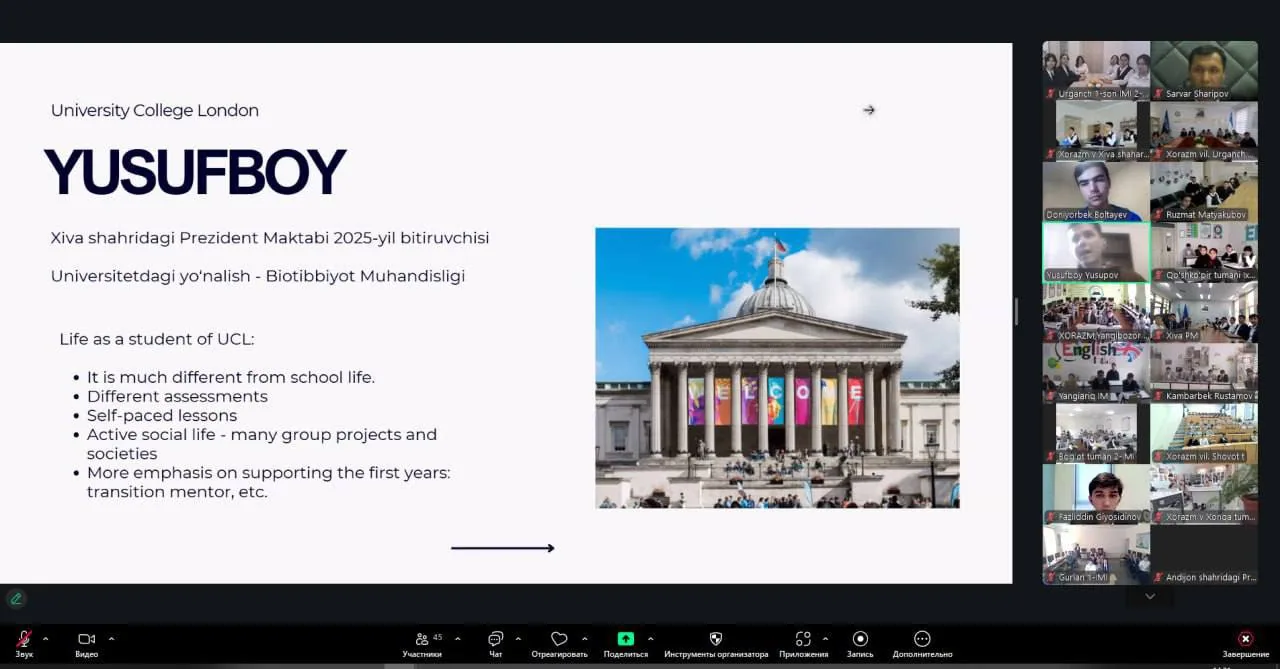The image size is (1280, 669).
Task: Click 'Xiva shahridagi Prezident Maktabi 2025-yil bitiruvchisi' line
Action: coord(270,238)
